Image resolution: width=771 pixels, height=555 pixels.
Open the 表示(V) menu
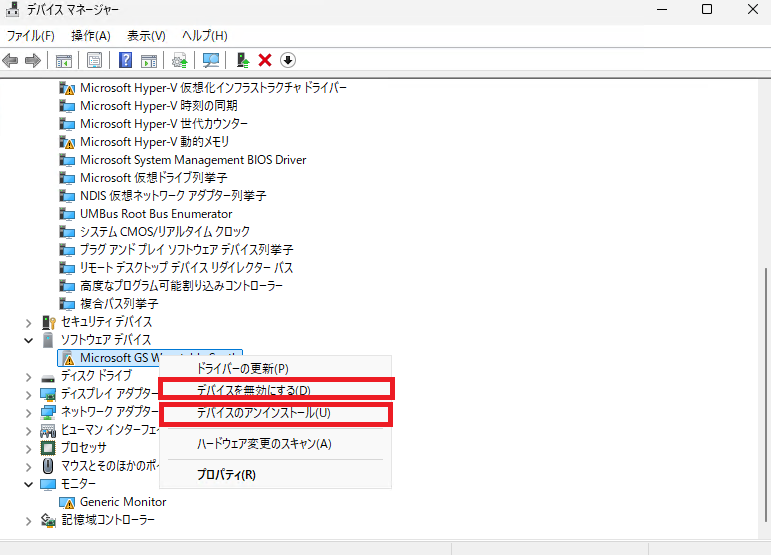(147, 36)
